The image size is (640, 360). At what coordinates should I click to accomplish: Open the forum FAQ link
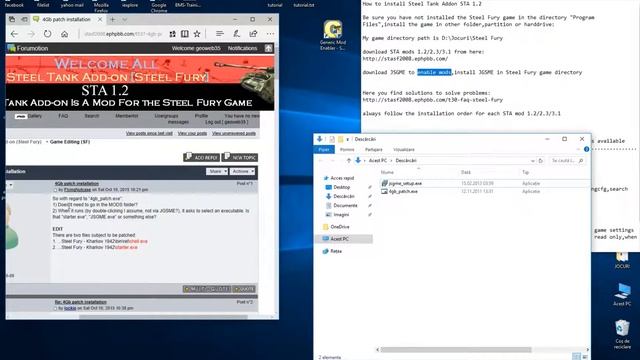click(63, 116)
